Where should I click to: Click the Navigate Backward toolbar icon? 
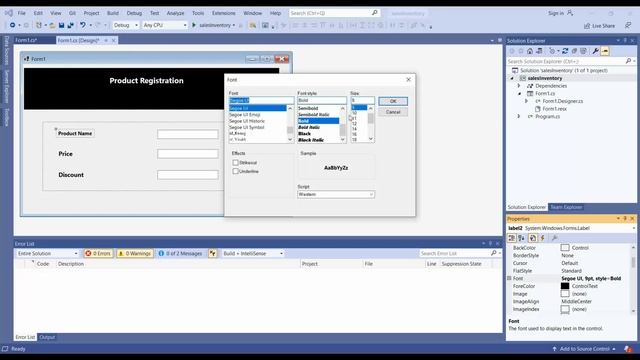click(x=13, y=25)
